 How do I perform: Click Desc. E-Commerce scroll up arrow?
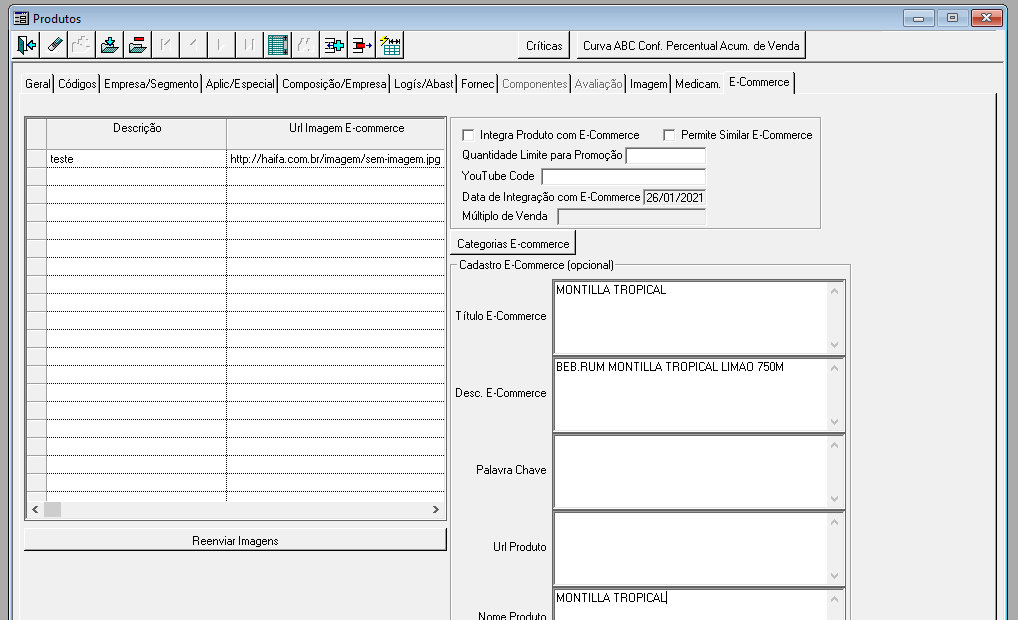[834, 368]
